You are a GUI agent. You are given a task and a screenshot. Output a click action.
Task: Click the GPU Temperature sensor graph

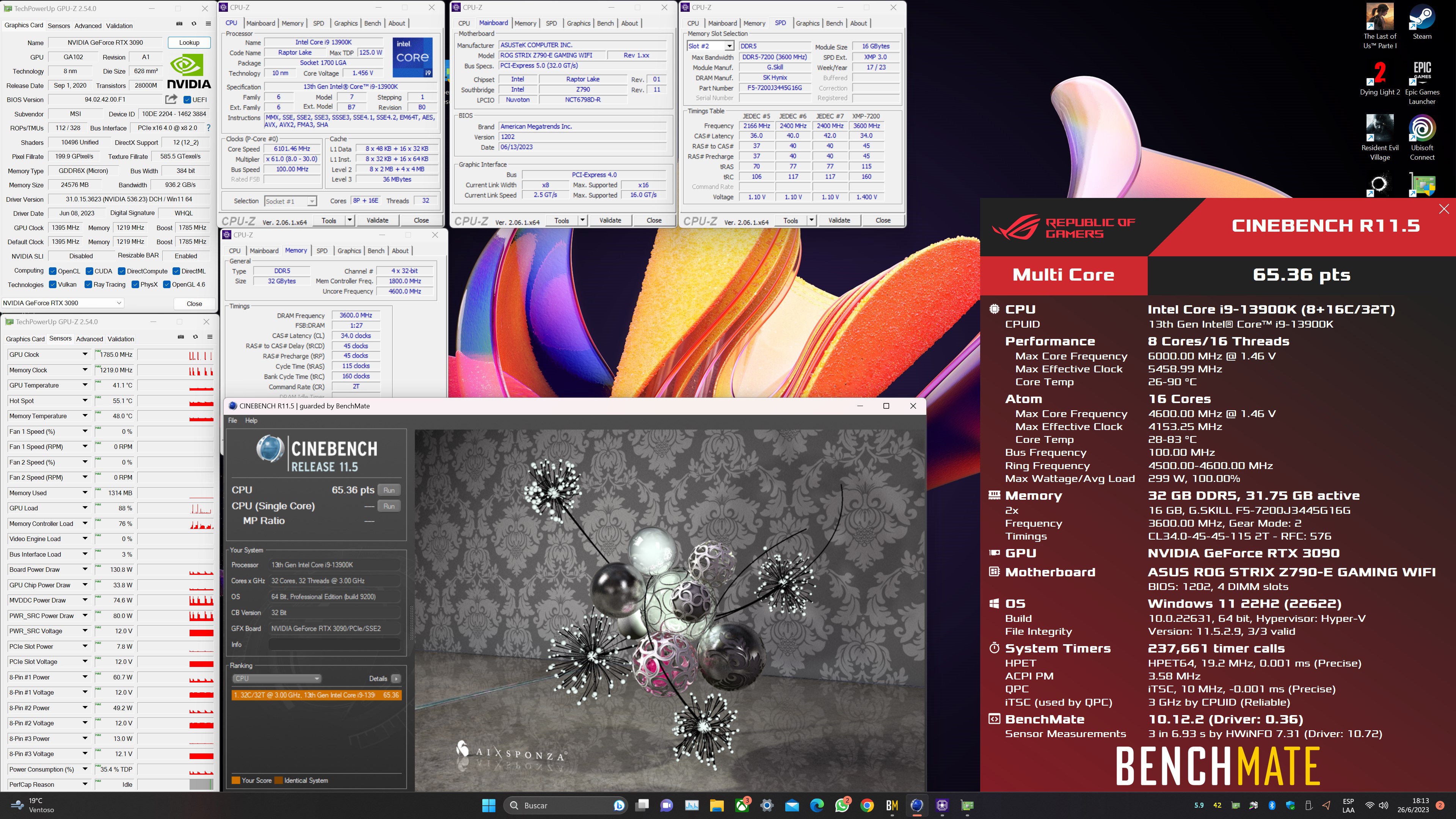pos(175,386)
